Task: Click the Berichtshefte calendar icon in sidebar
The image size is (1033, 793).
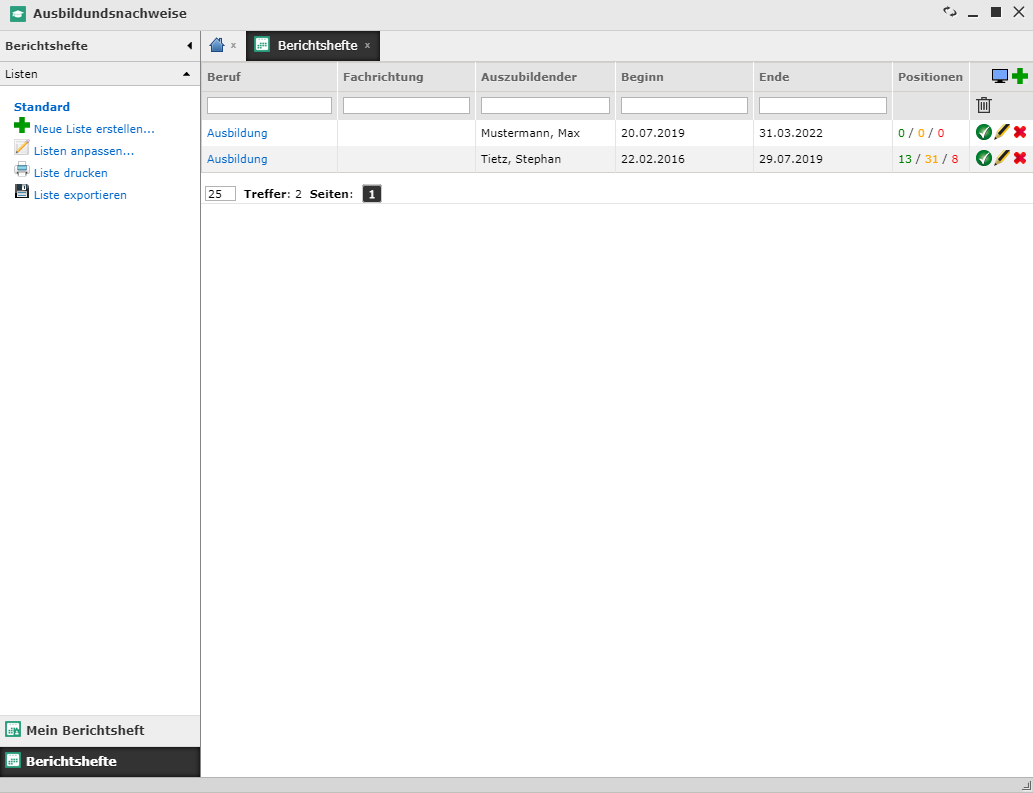Action: 13,760
